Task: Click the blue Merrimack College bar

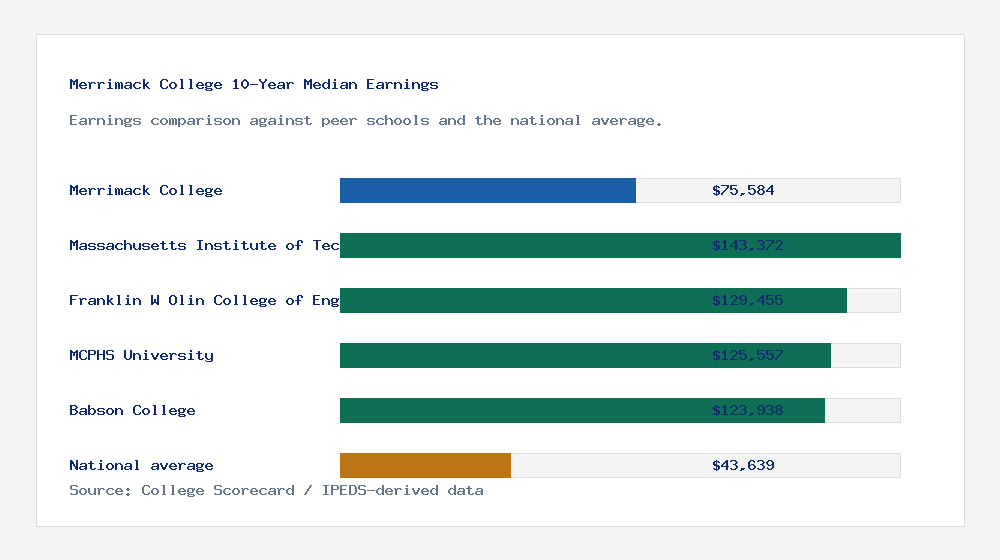Action: point(488,191)
